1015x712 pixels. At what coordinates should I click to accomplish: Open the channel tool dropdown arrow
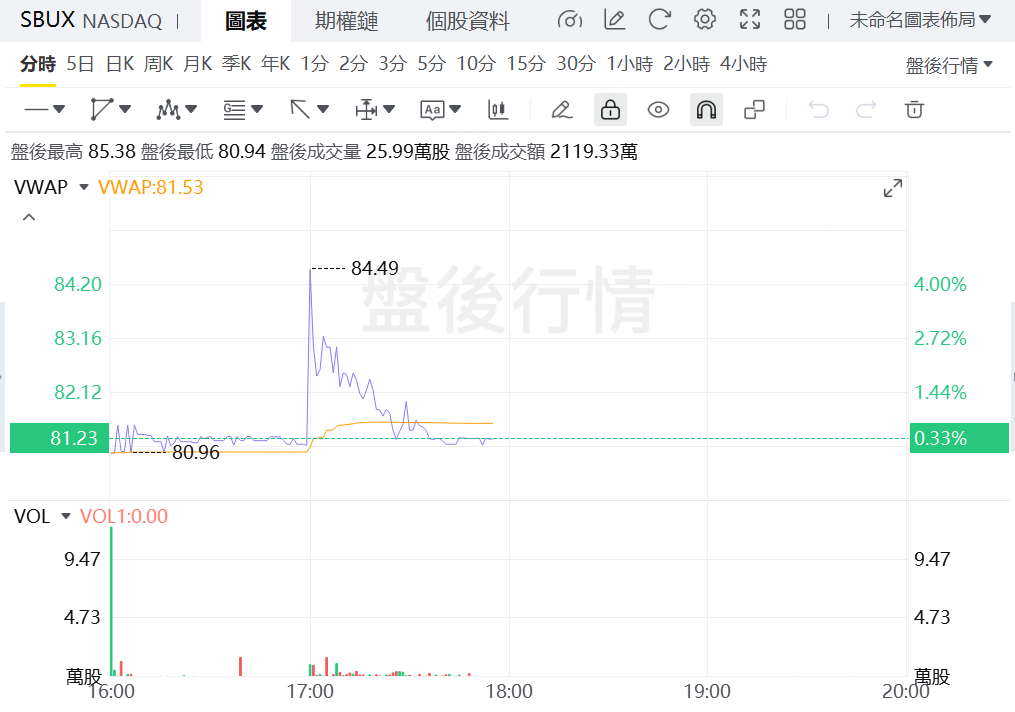pyautogui.click(x=125, y=109)
